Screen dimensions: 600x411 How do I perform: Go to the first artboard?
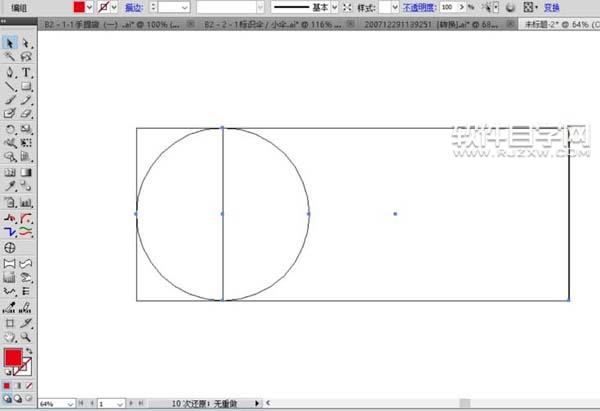coord(81,403)
